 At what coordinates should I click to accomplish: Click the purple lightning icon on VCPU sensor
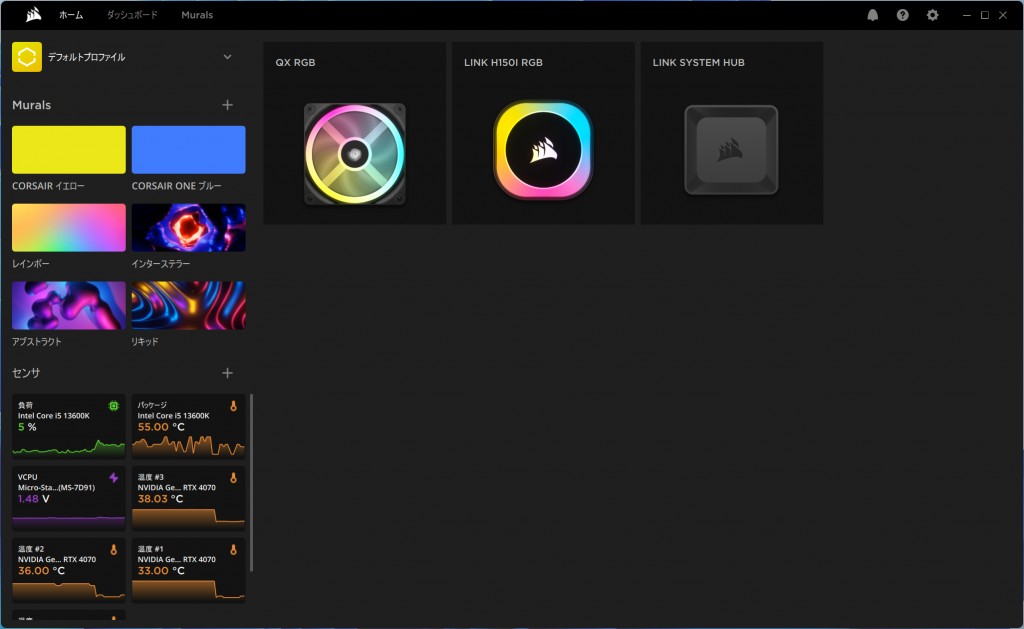114,477
